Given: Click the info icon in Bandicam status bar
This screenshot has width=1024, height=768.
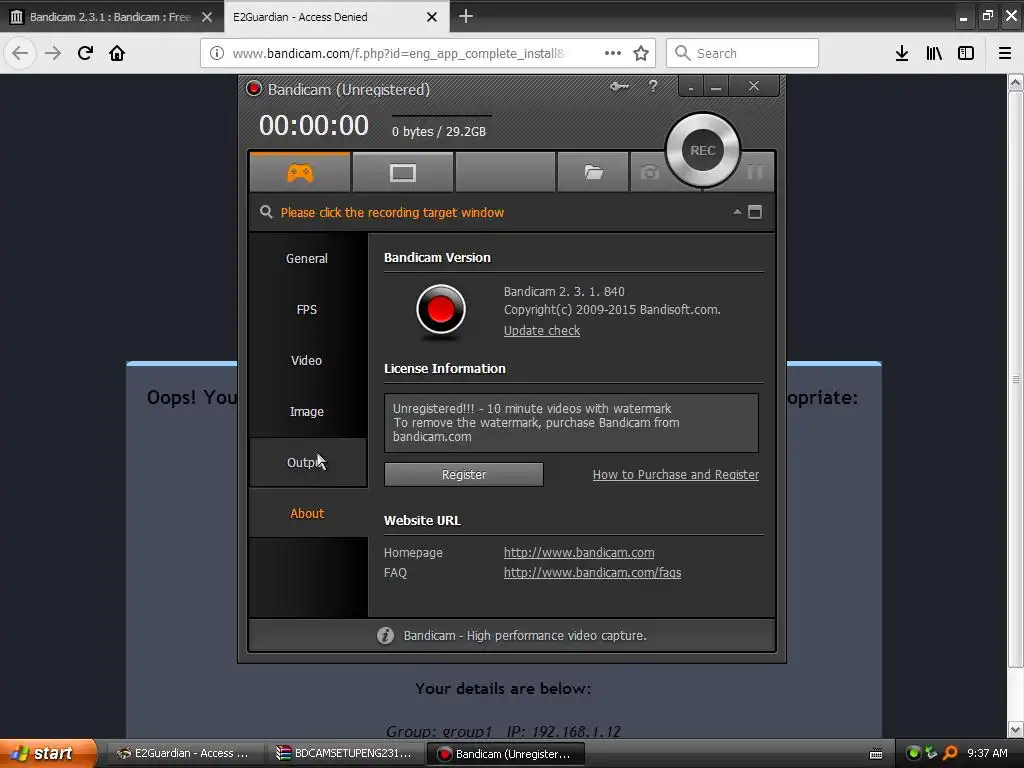Looking at the screenshot, I should 385,635.
